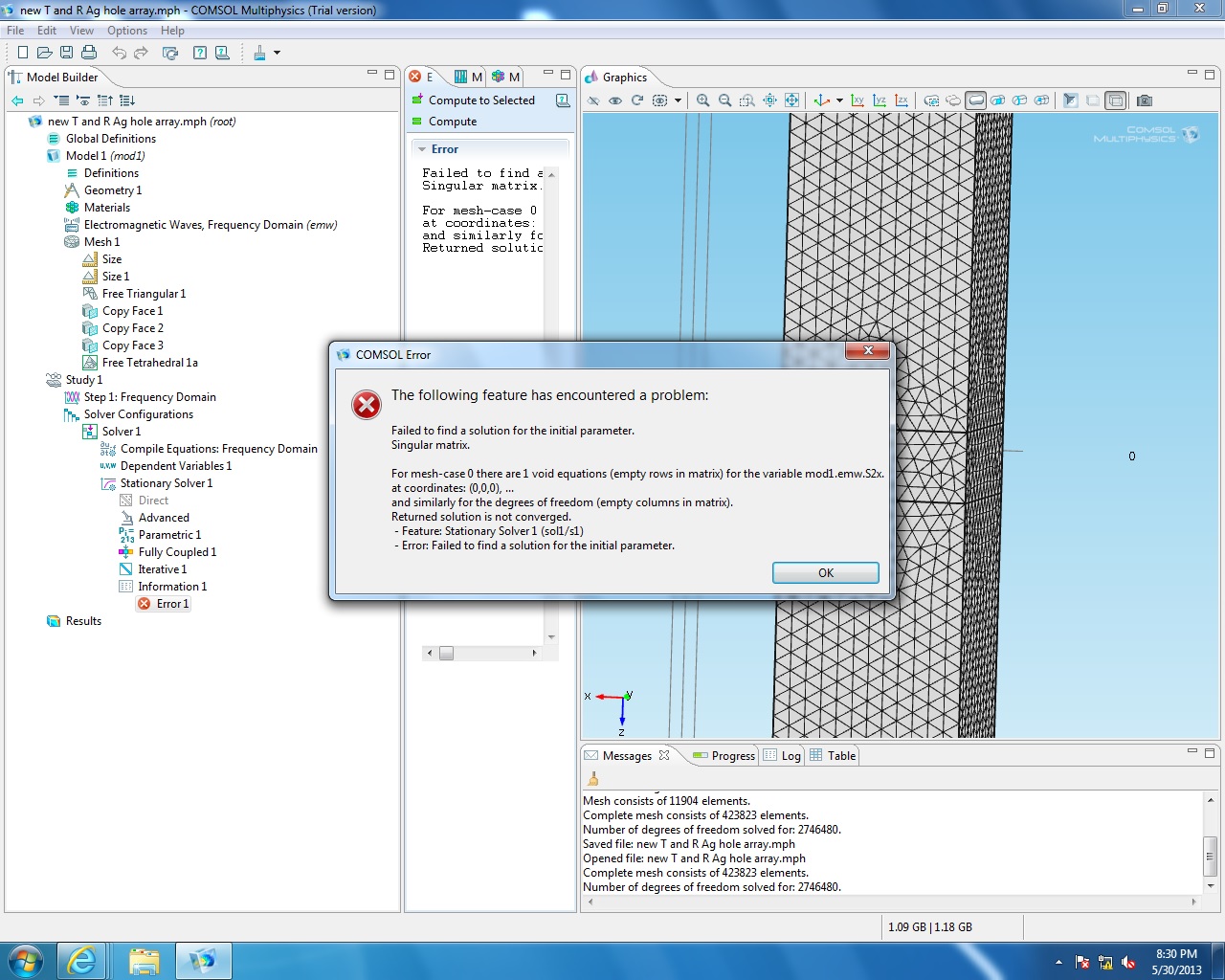Image resolution: width=1225 pixels, height=980 pixels.
Task: Click the Hide Selected icon in Graphics
Action: click(x=593, y=100)
